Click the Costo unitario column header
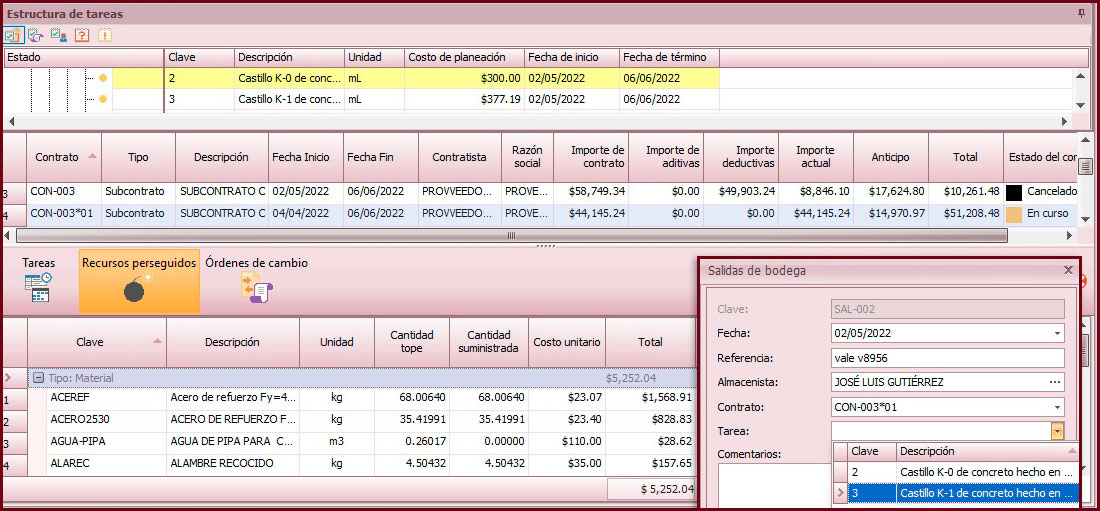The image size is (1100, 511). 567,343
